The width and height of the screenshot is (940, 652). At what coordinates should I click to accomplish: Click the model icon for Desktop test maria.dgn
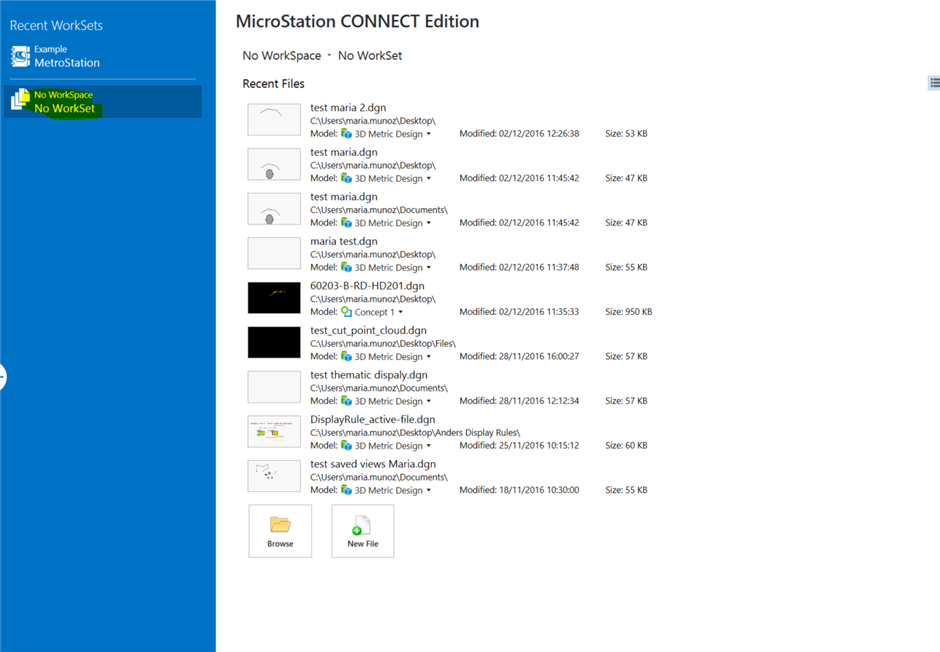tap(347, 178)
